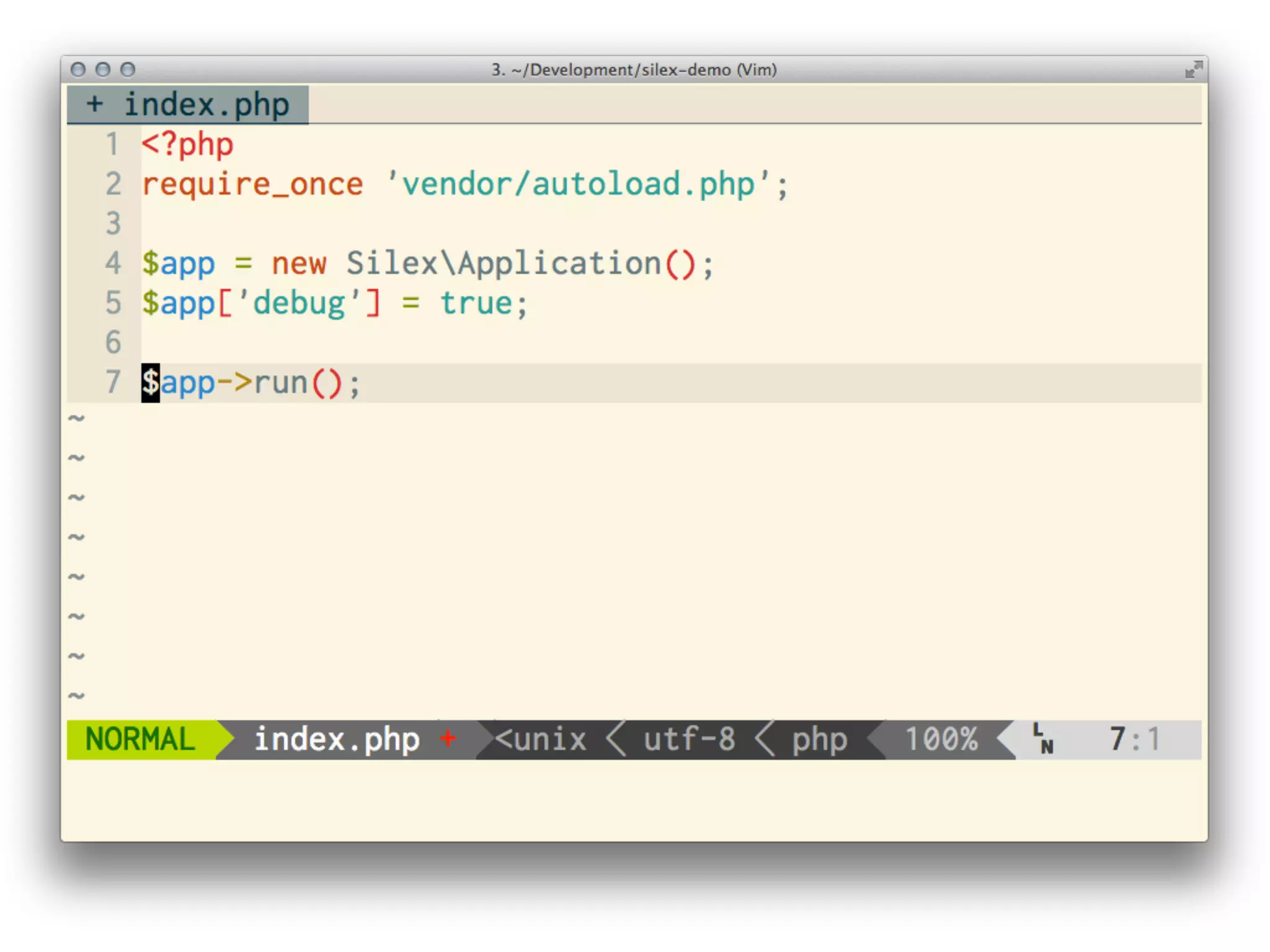Click the php filetype segment
This screenshot has width=1270, height=952.
coord(819,739)
